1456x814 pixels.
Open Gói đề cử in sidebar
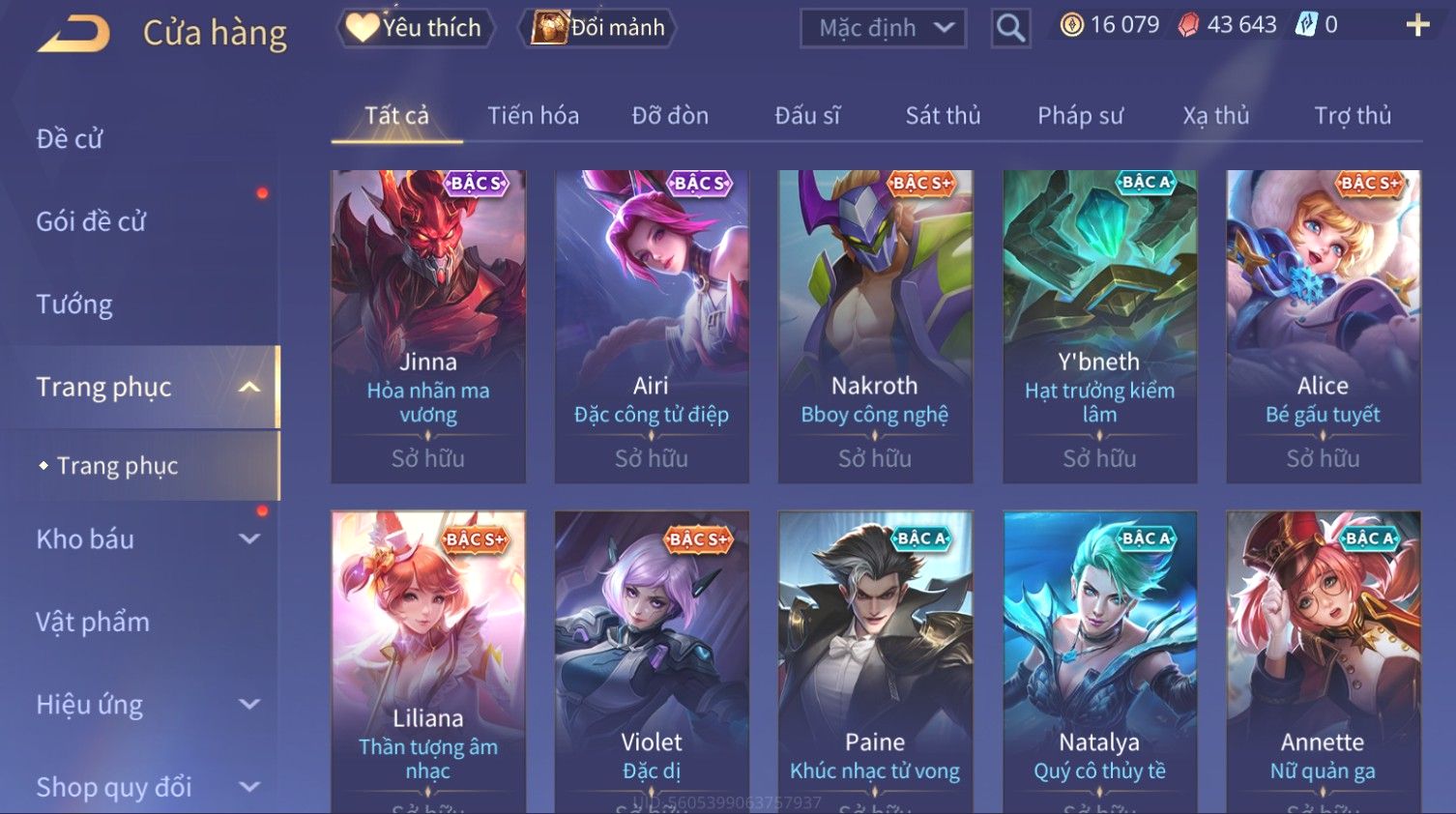coord(91,221)
